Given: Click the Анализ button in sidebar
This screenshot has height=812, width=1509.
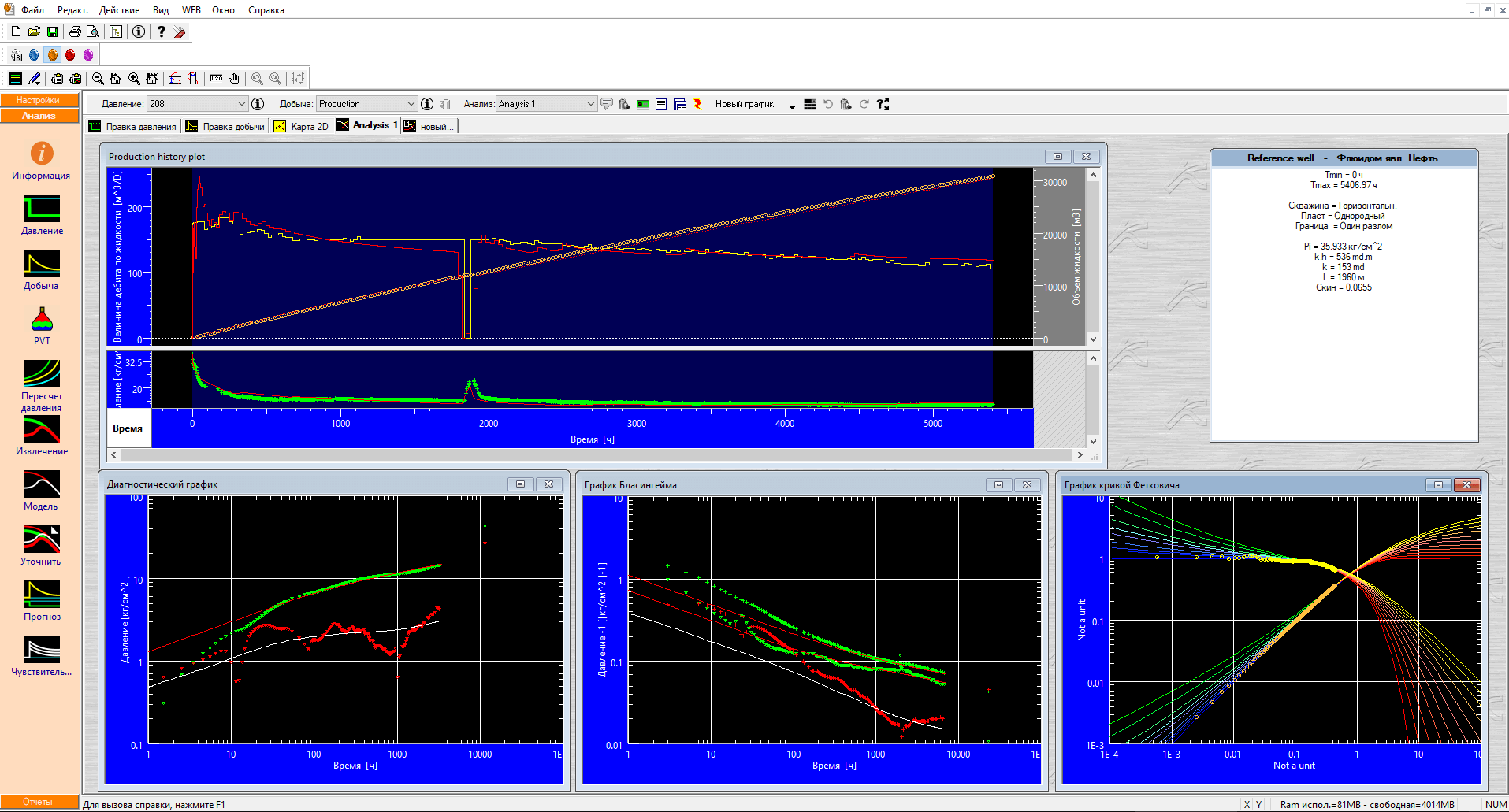Looking at the screenshot, I should click(x=39, y=116).
